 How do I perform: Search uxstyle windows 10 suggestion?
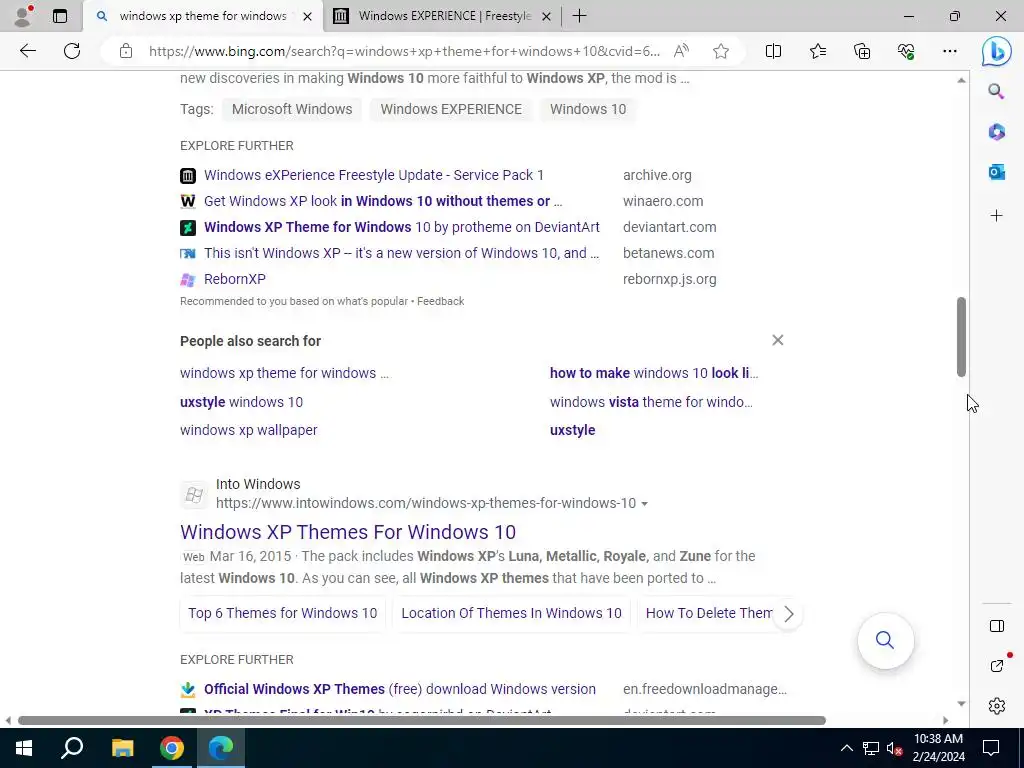pos(242,402)
